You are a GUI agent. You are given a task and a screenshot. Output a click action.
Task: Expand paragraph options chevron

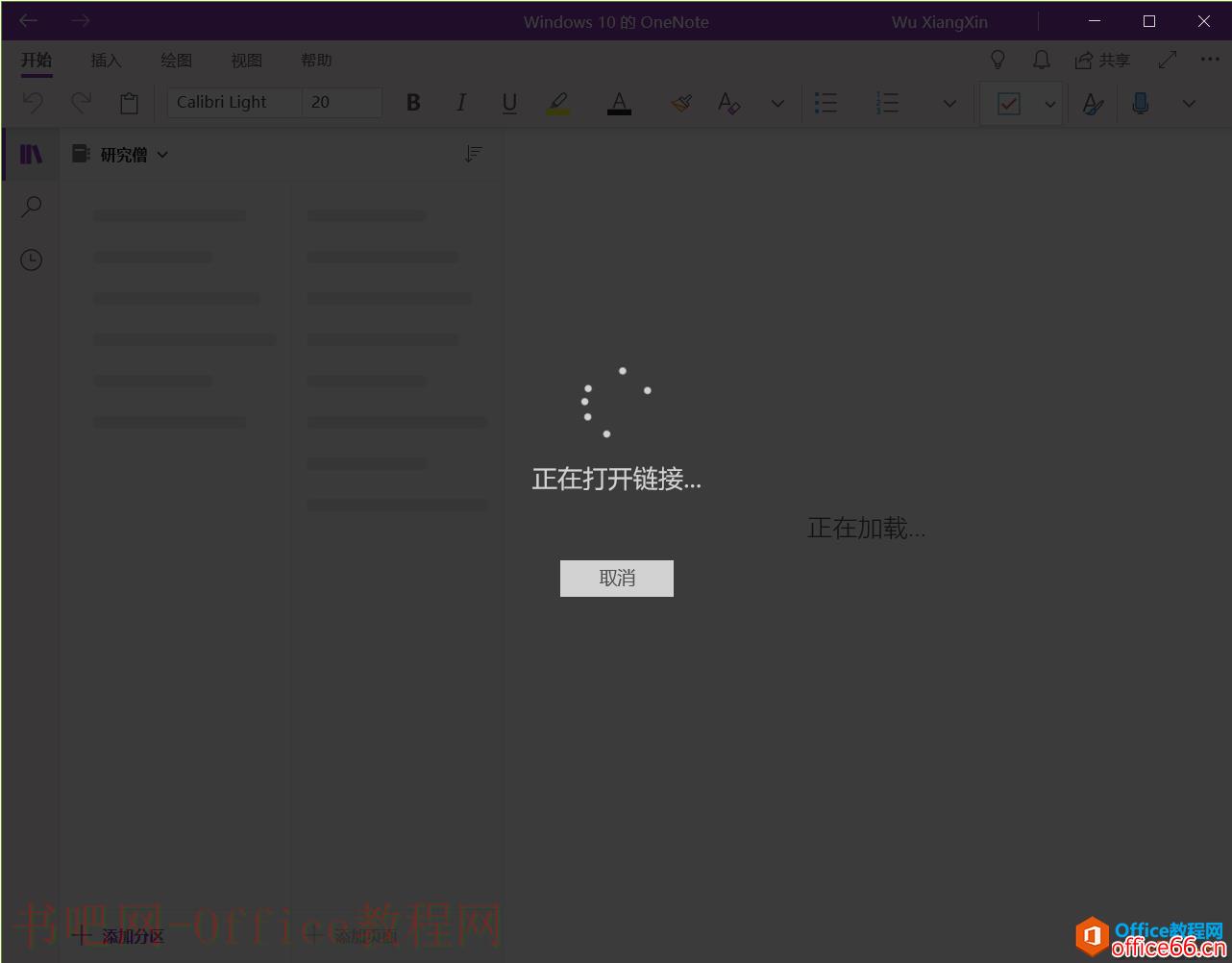point(949,103)
